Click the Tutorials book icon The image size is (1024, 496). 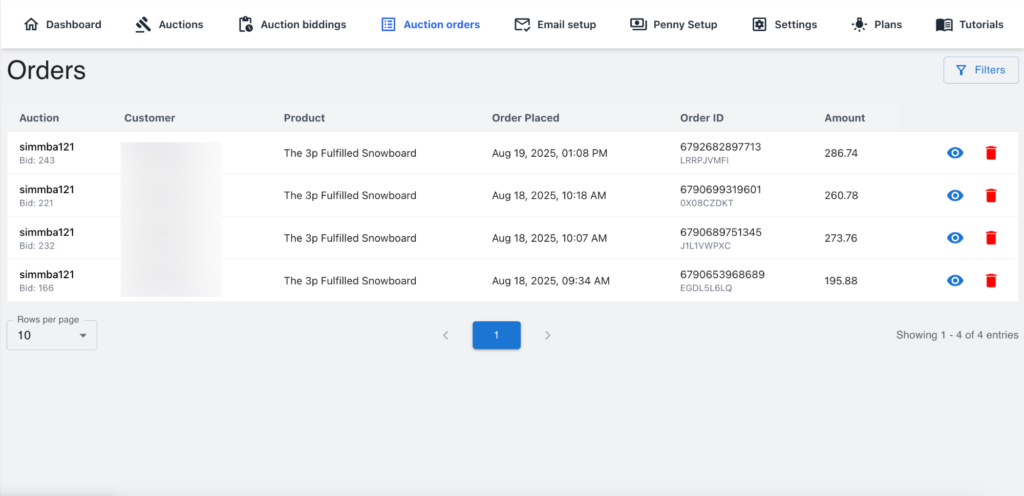(x=943, y=24)
